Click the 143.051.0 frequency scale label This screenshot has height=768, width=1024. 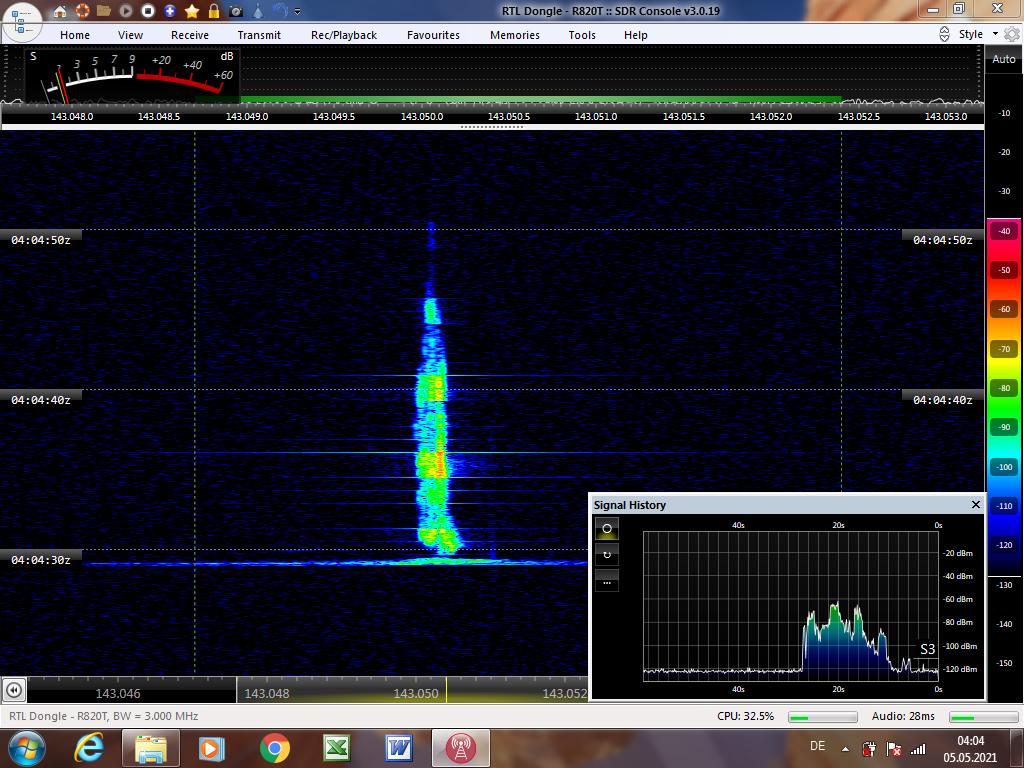pos(596,116)
